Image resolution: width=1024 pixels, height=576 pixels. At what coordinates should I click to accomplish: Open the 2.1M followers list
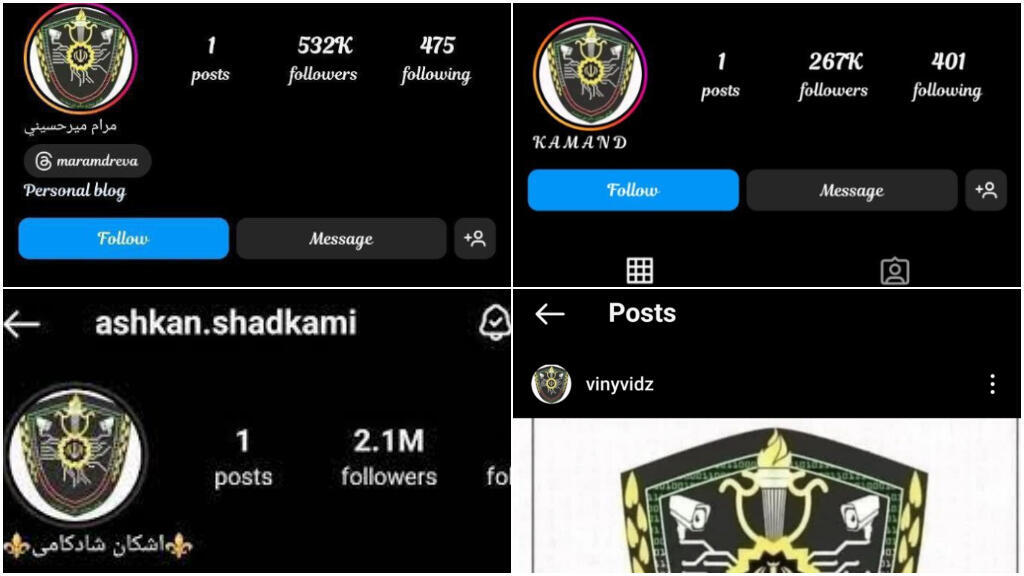389,458
